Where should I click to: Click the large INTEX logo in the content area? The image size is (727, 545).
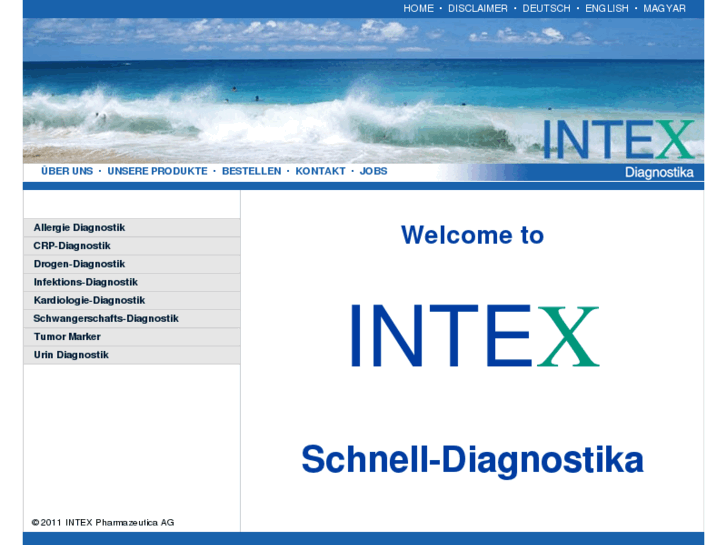tap(475, 336)
